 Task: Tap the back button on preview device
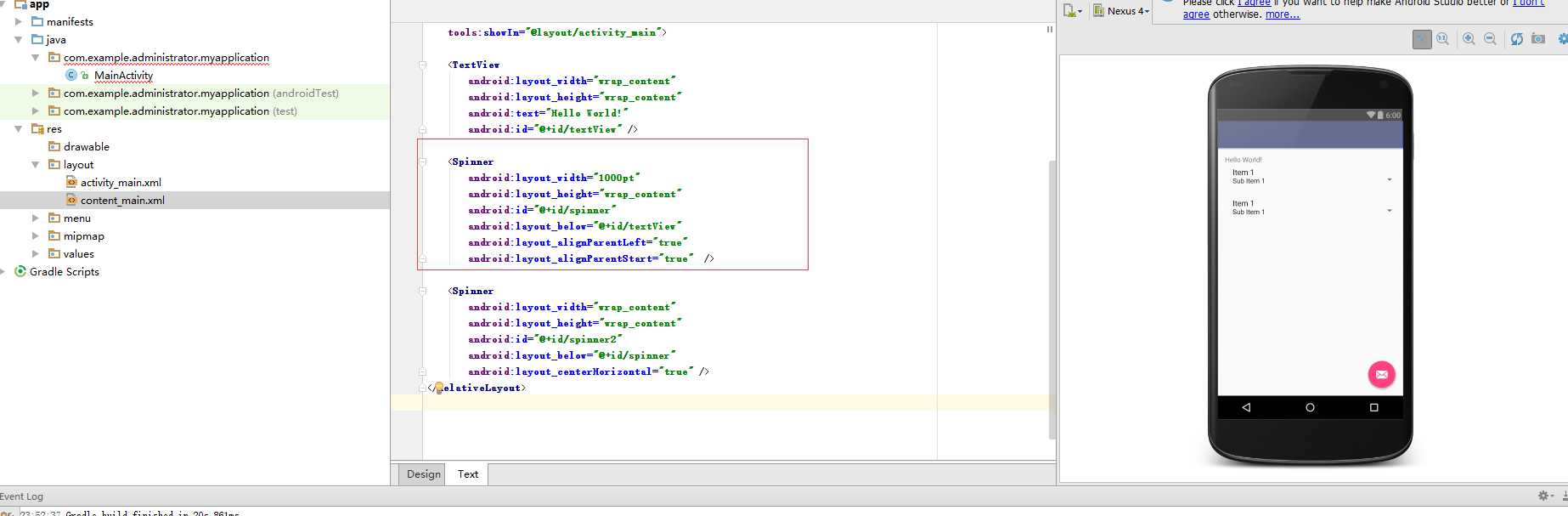click(x=1246, y=407)
